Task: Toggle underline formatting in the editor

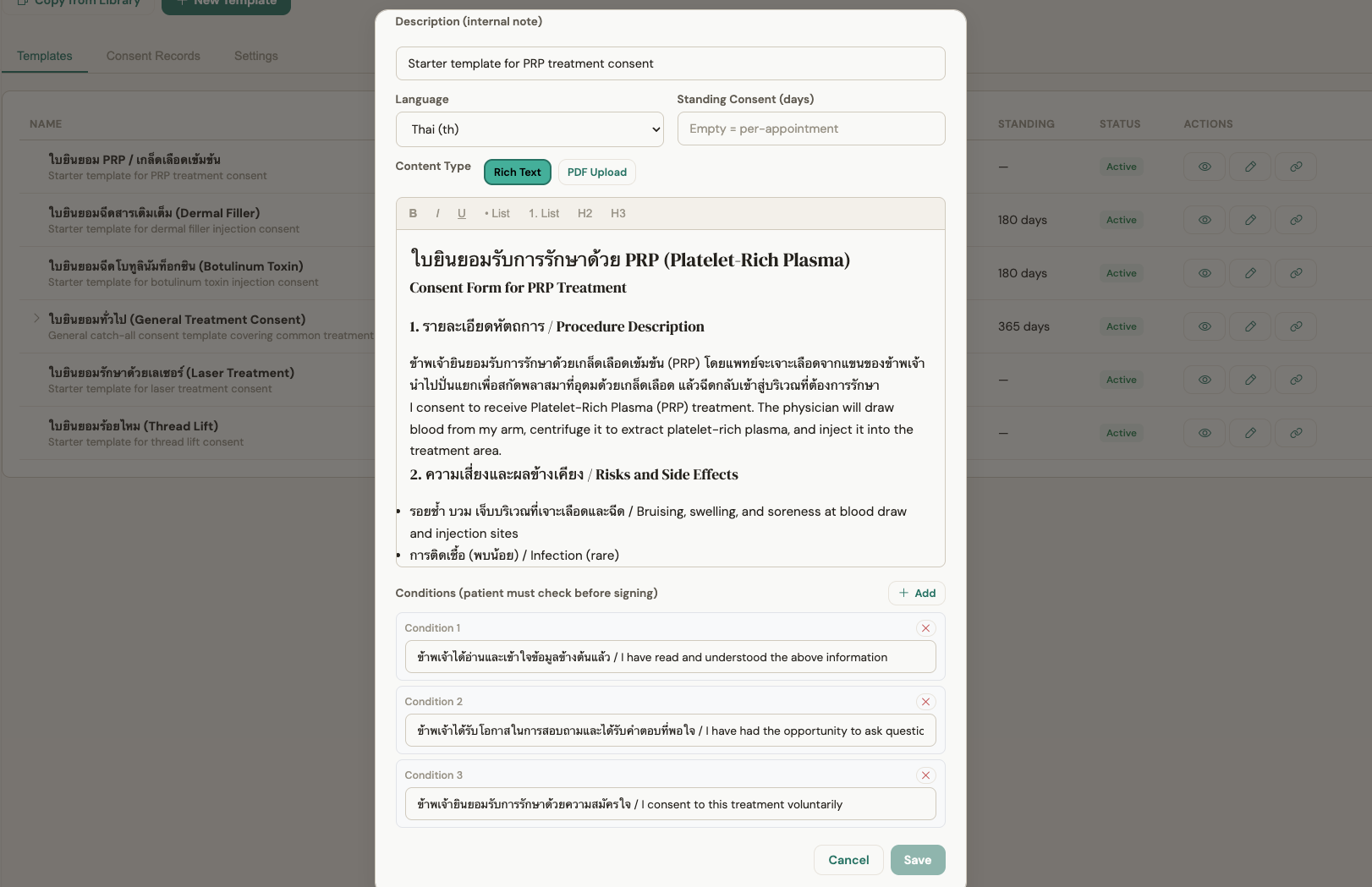Action: click(461, 213)
